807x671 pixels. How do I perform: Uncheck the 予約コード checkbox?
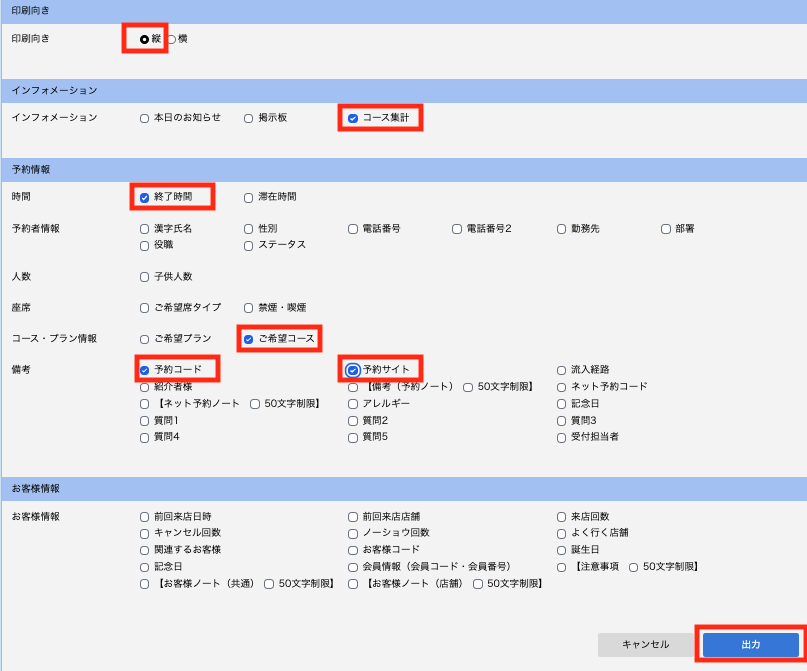[144, 370]
